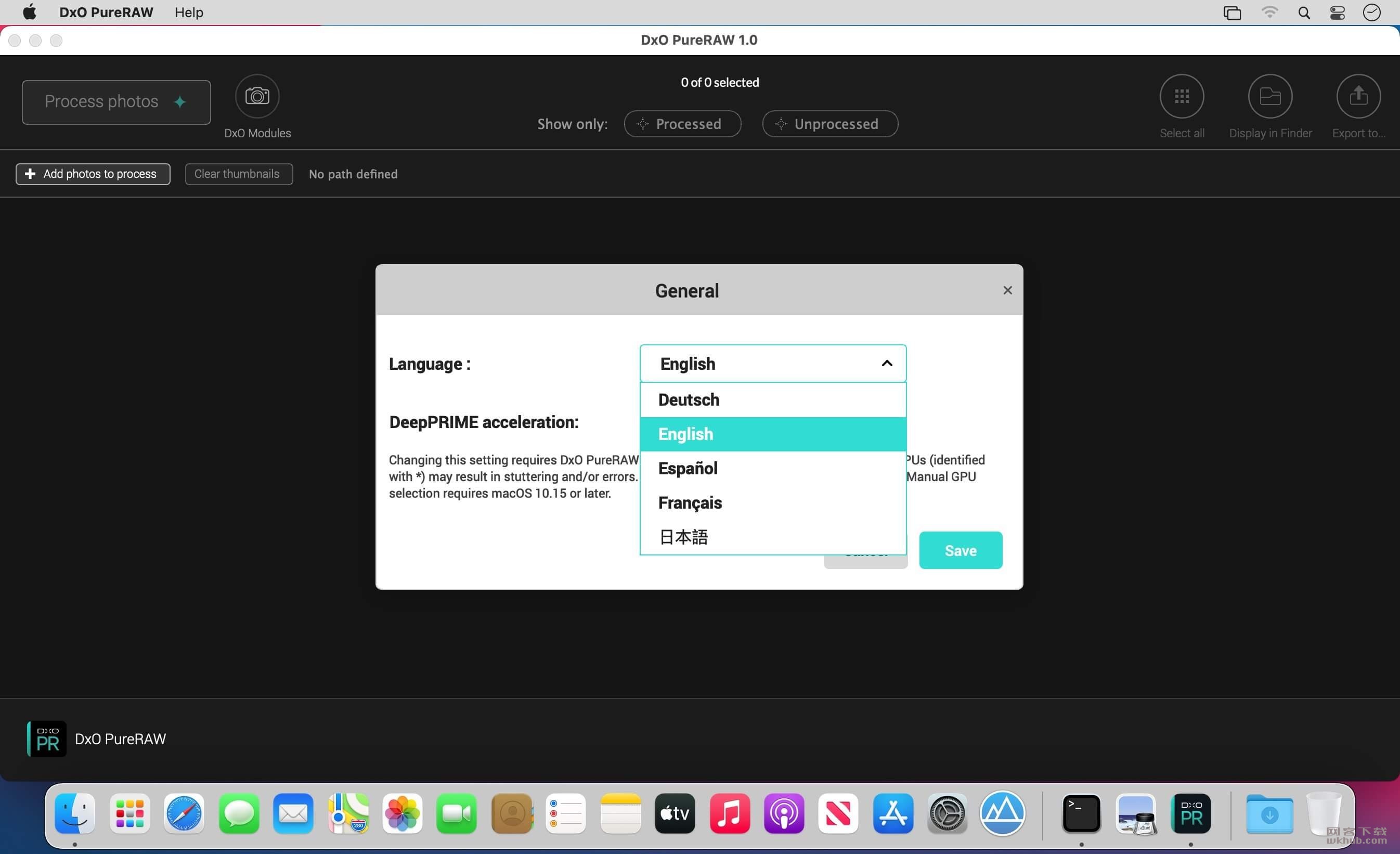Toggle Processed photo filter
Image resolution: width=1400 pixels, height=854 pixels.
coord(682,123)
